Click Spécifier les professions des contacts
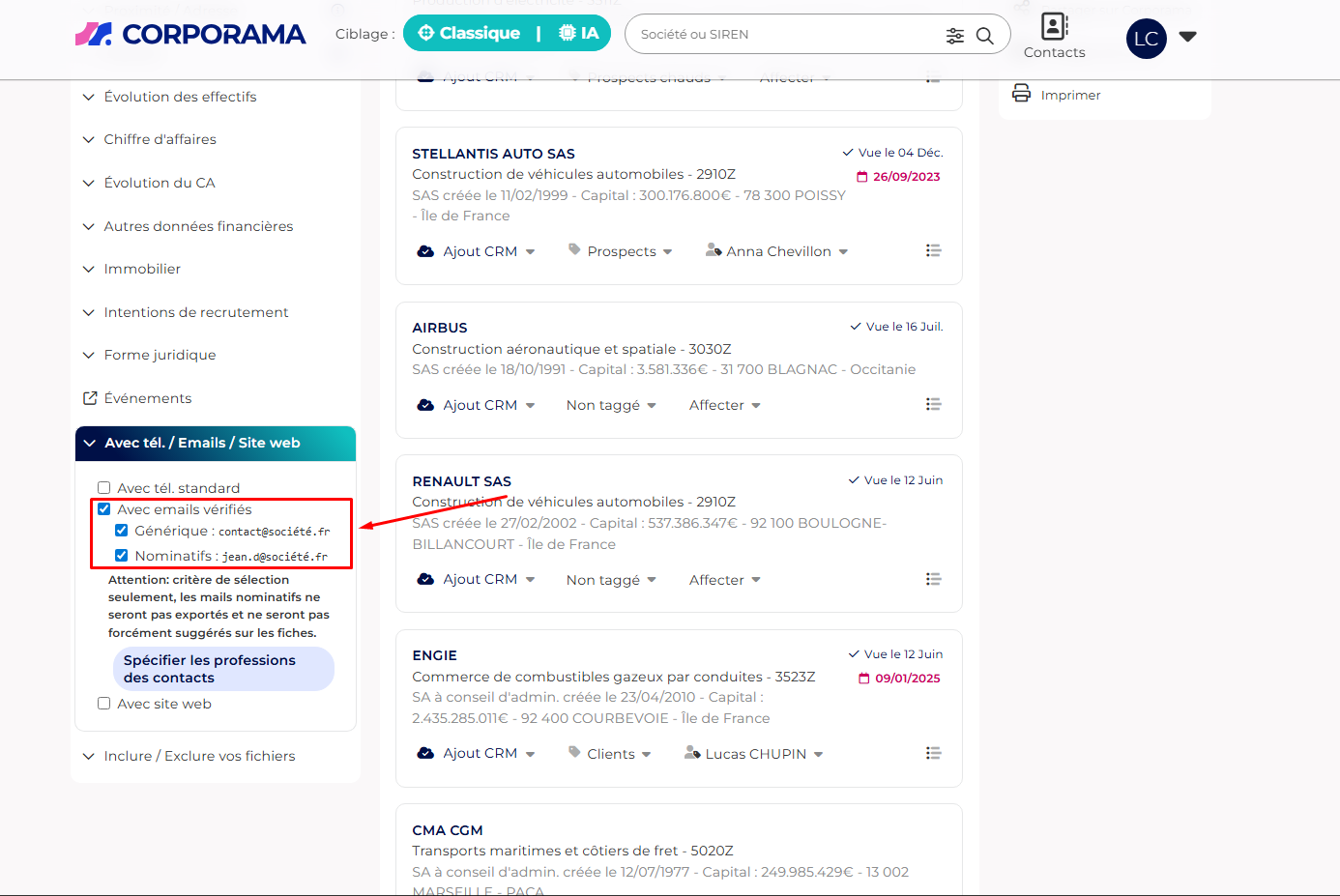Image resolution: width=1340 pixels, height=896 pixels. tap(223, 669)
